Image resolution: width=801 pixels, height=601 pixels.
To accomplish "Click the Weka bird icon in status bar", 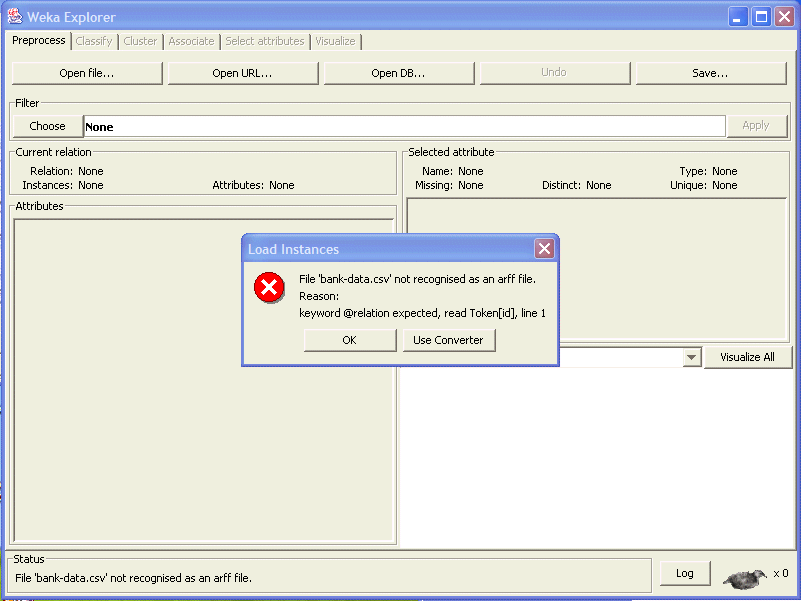I will (x=746, y=577).
